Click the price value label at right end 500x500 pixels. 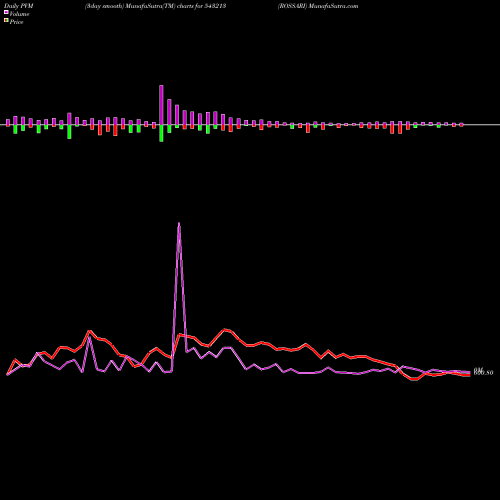[483, 372]
